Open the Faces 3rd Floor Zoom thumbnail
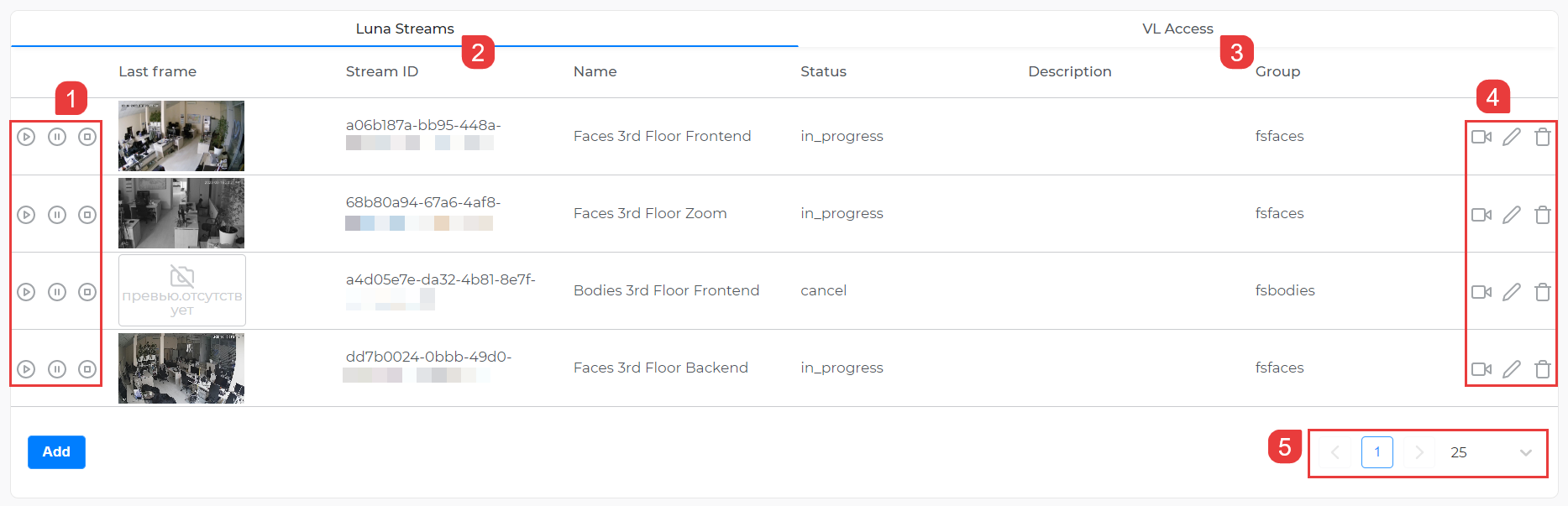Viewport: 1568px width, 506px height. 181,213
